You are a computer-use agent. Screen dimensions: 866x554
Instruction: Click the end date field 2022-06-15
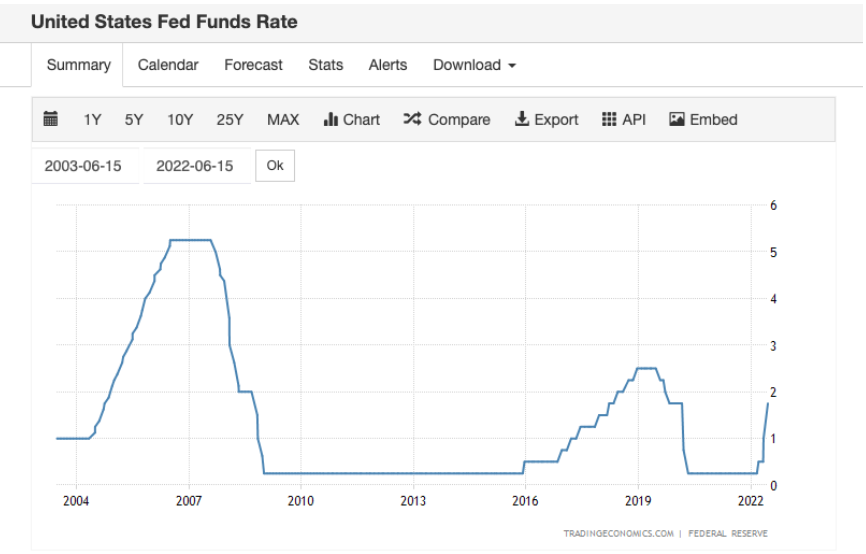pos(195,166)
